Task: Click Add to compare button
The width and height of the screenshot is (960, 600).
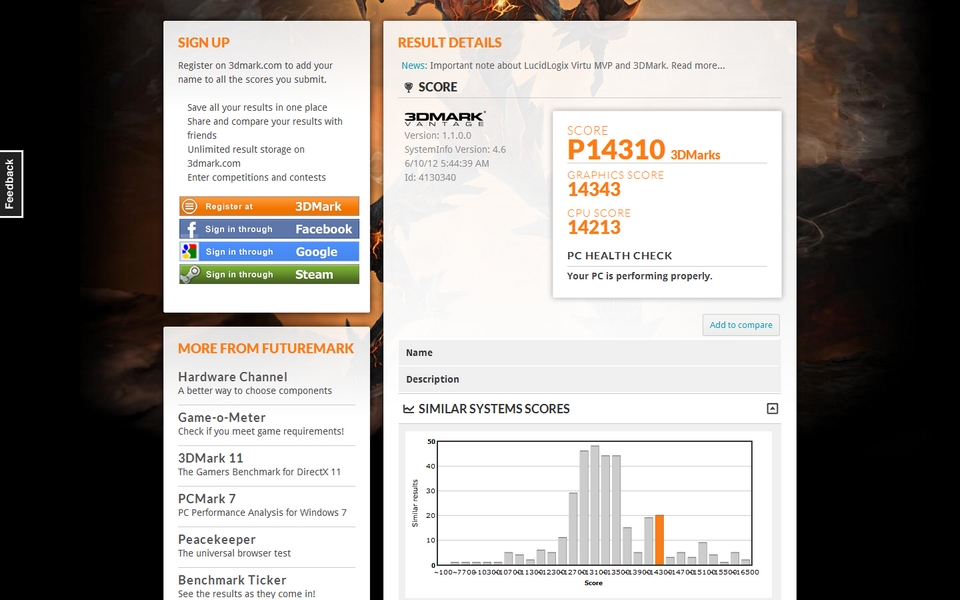Action: pyautogui.click(x=741, y=325)
